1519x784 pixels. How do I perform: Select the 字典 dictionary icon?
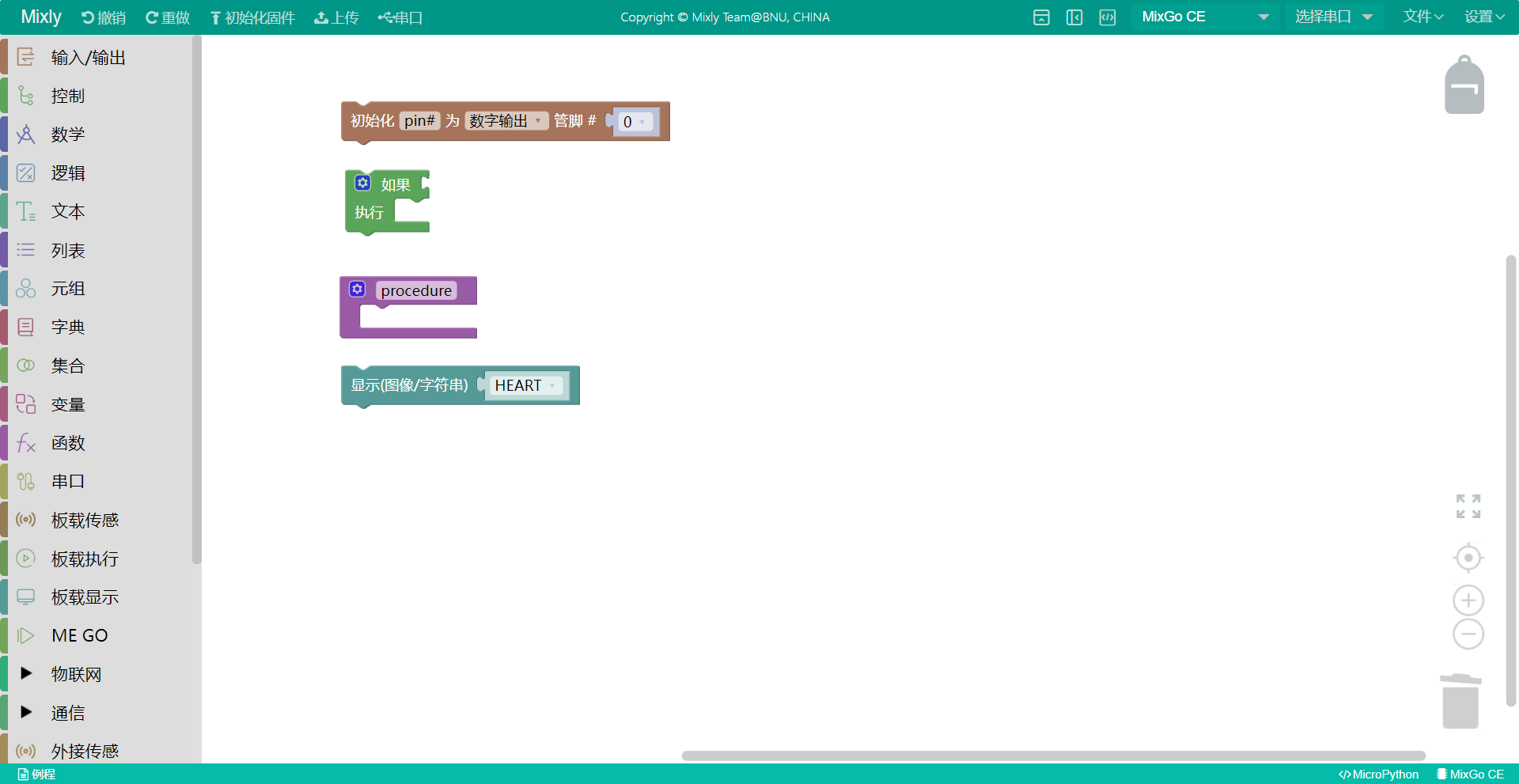(x=25, y=327)
